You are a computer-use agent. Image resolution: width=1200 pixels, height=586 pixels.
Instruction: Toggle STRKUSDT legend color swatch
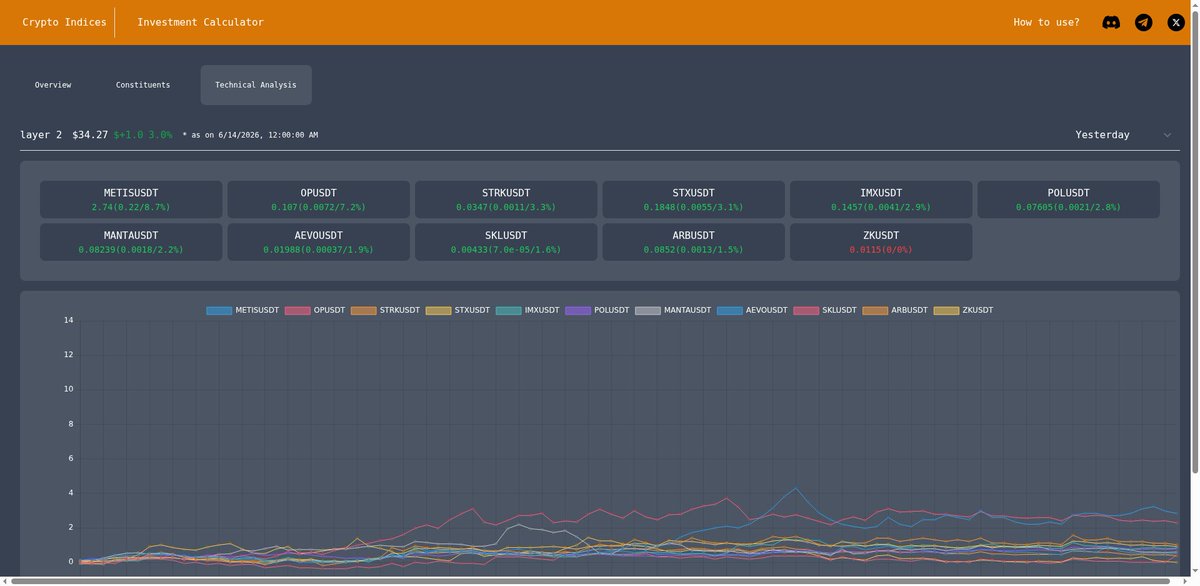(363, 311)
